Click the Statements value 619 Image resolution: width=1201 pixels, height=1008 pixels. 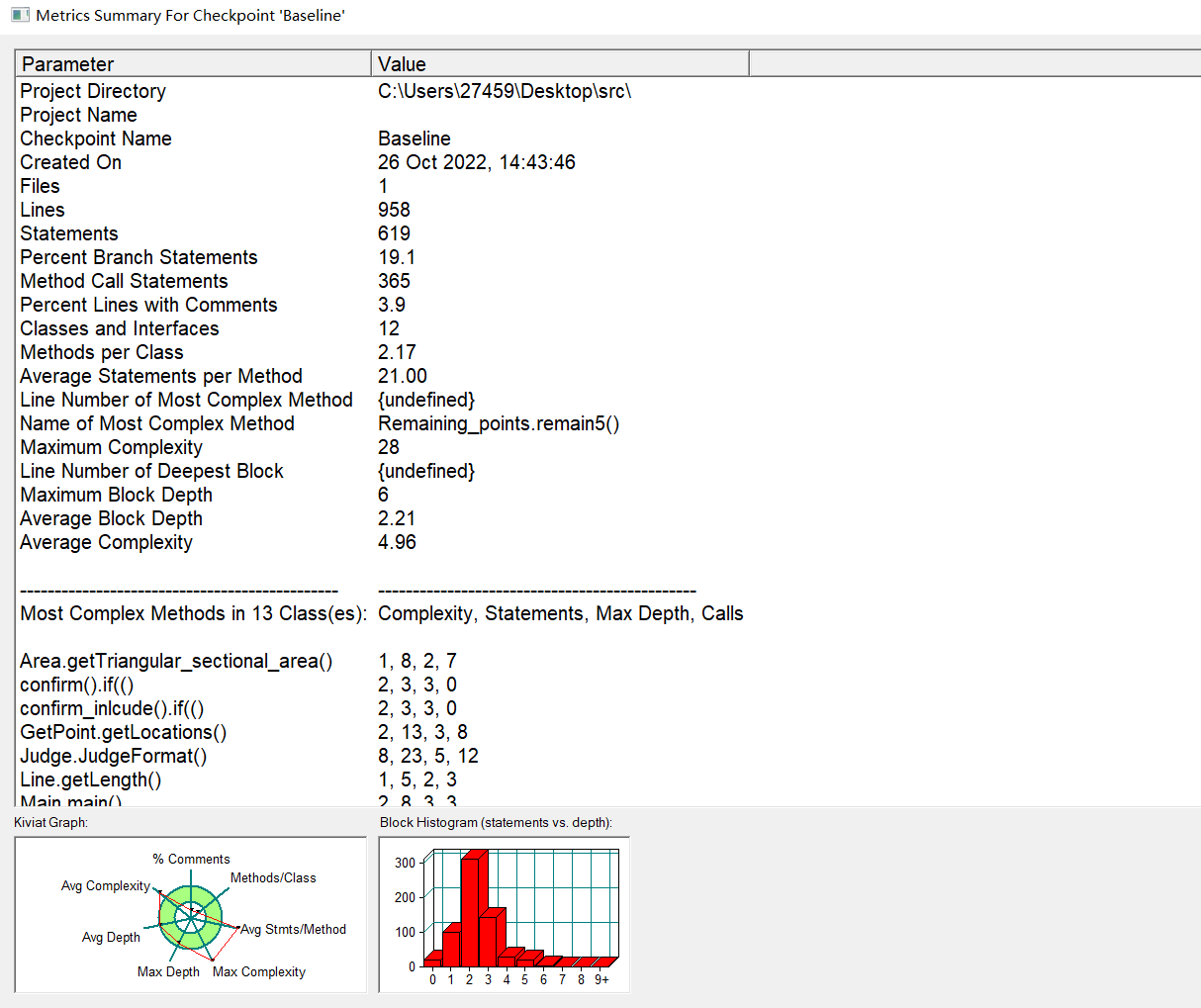point(394,233)
